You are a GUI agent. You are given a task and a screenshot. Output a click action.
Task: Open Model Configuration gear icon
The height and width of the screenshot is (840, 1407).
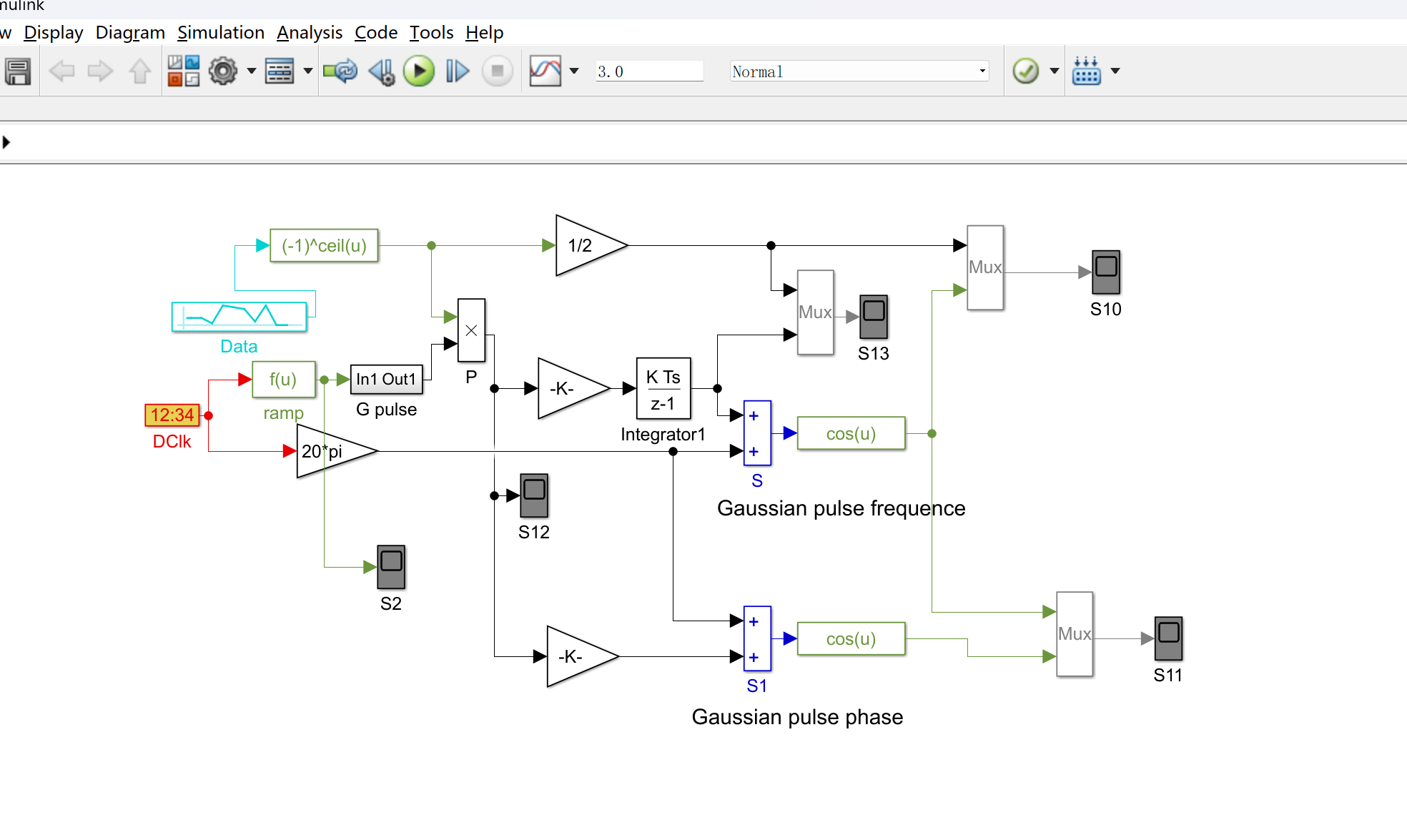click(223, 71)
